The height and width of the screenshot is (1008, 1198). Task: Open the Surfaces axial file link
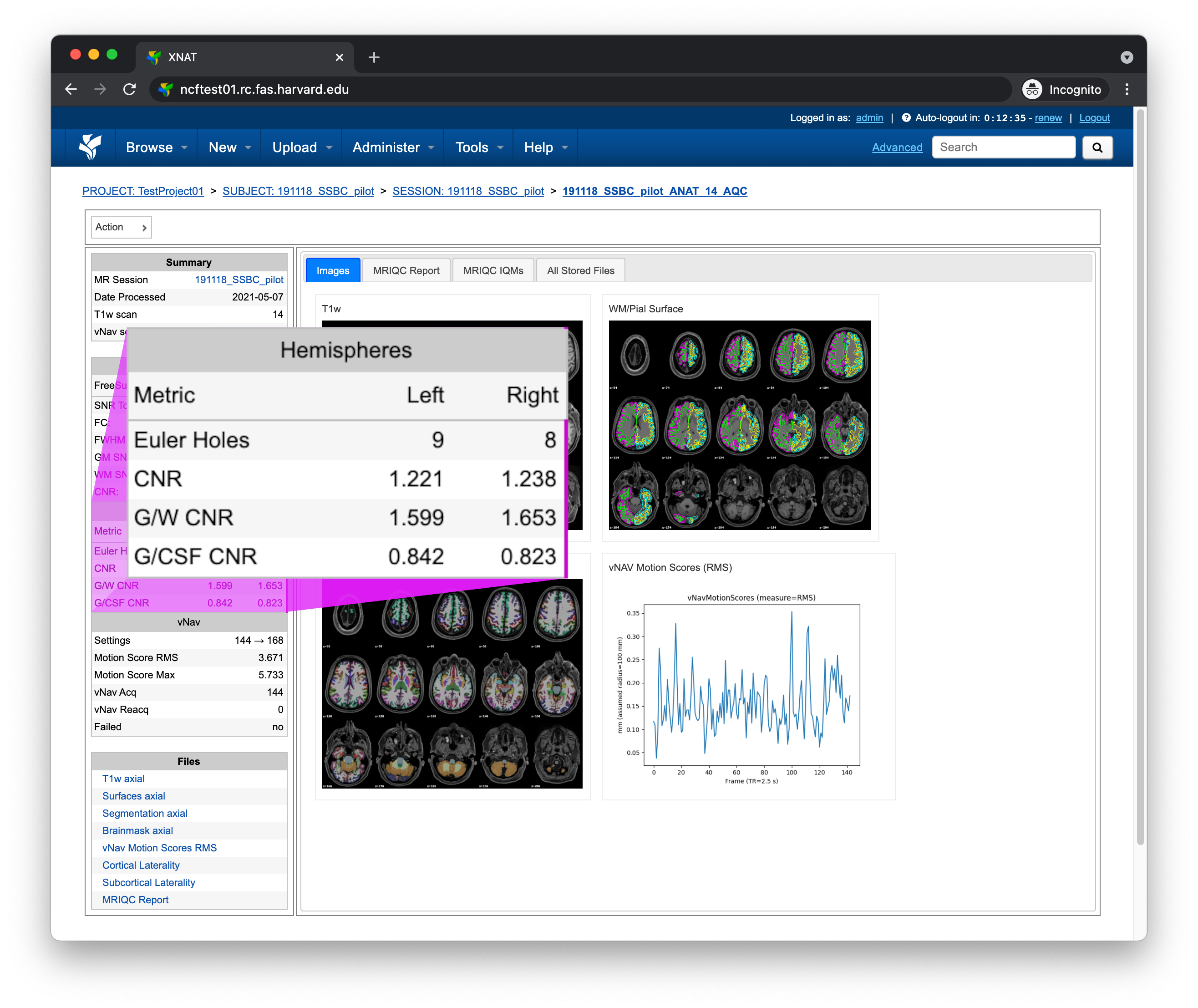134,795
